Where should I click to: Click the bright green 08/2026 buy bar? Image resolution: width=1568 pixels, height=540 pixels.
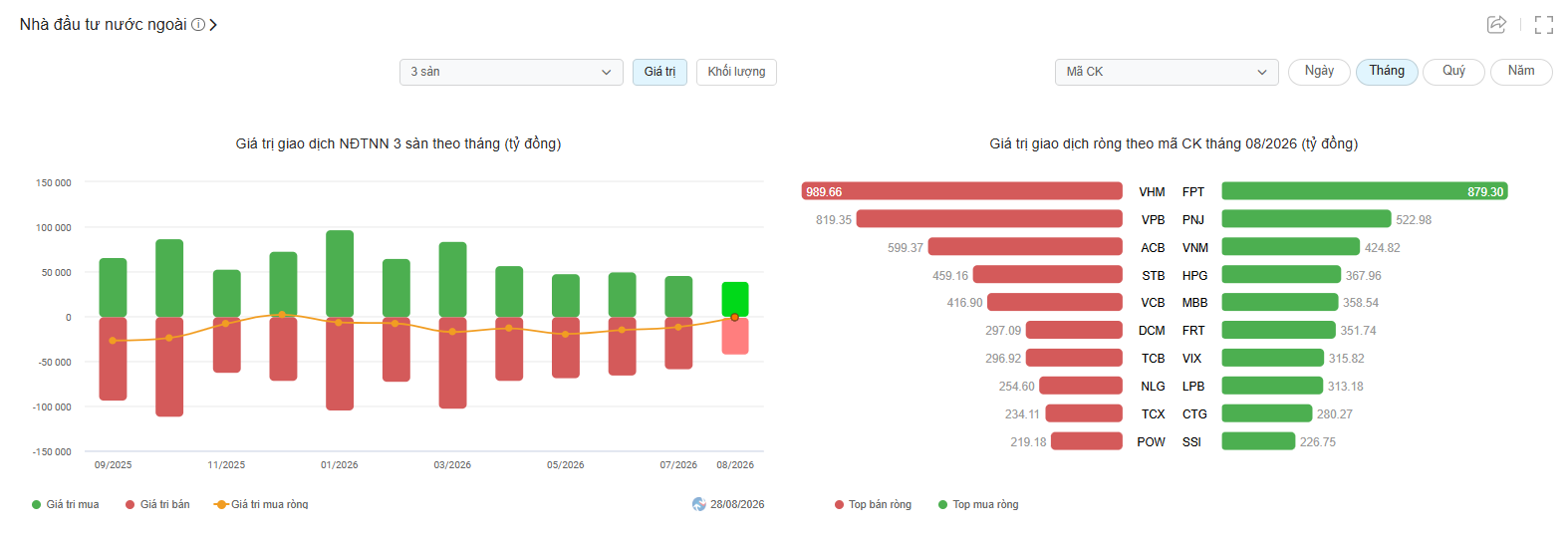click(x=735, y=299)
